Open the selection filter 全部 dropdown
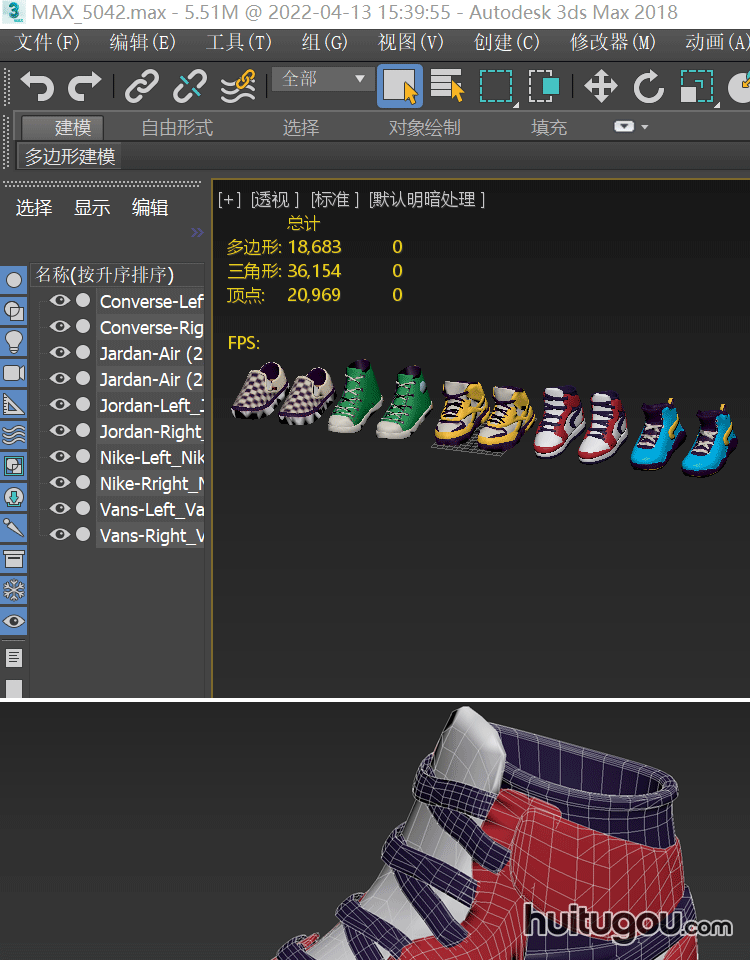 pyautogui.click(x=321, y=79)
